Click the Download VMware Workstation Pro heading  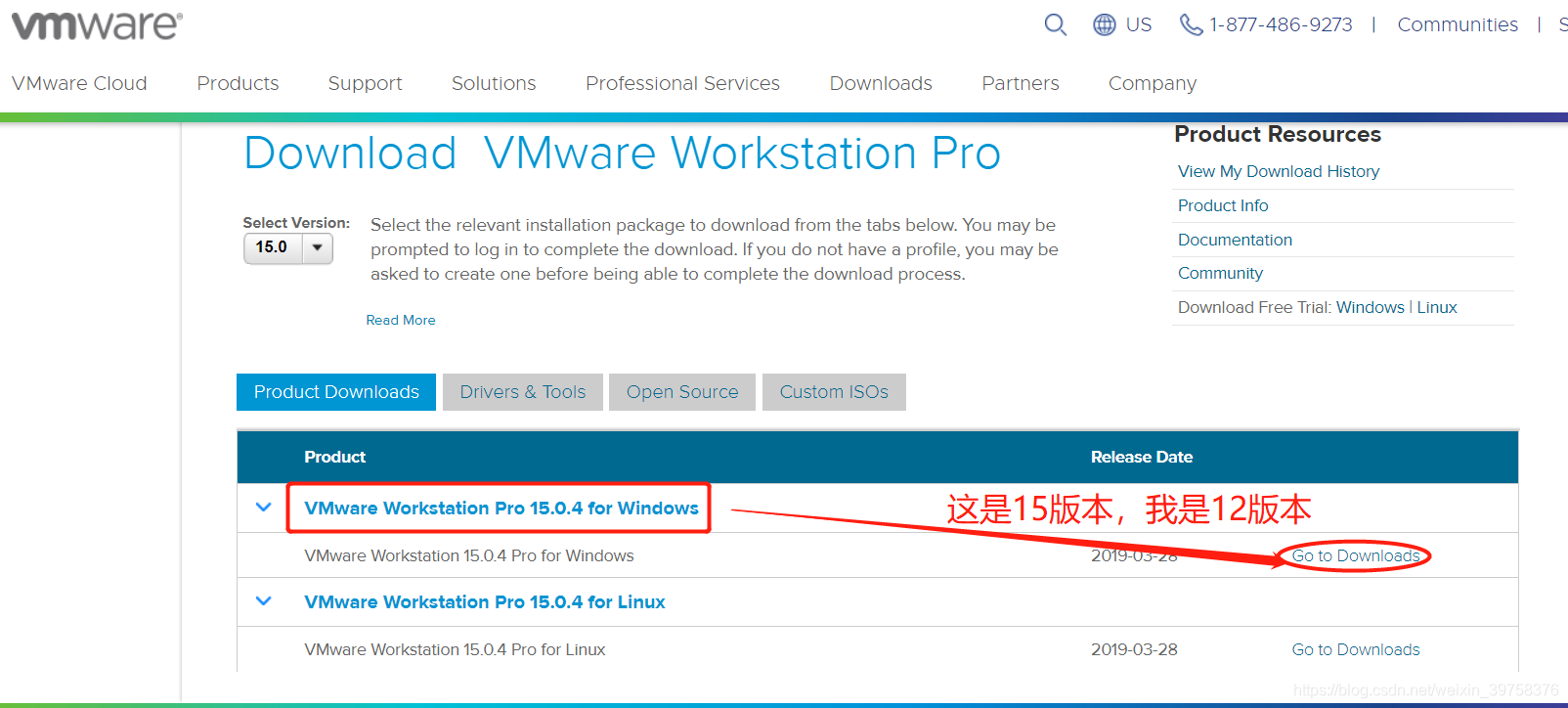[x=623, y=154]
